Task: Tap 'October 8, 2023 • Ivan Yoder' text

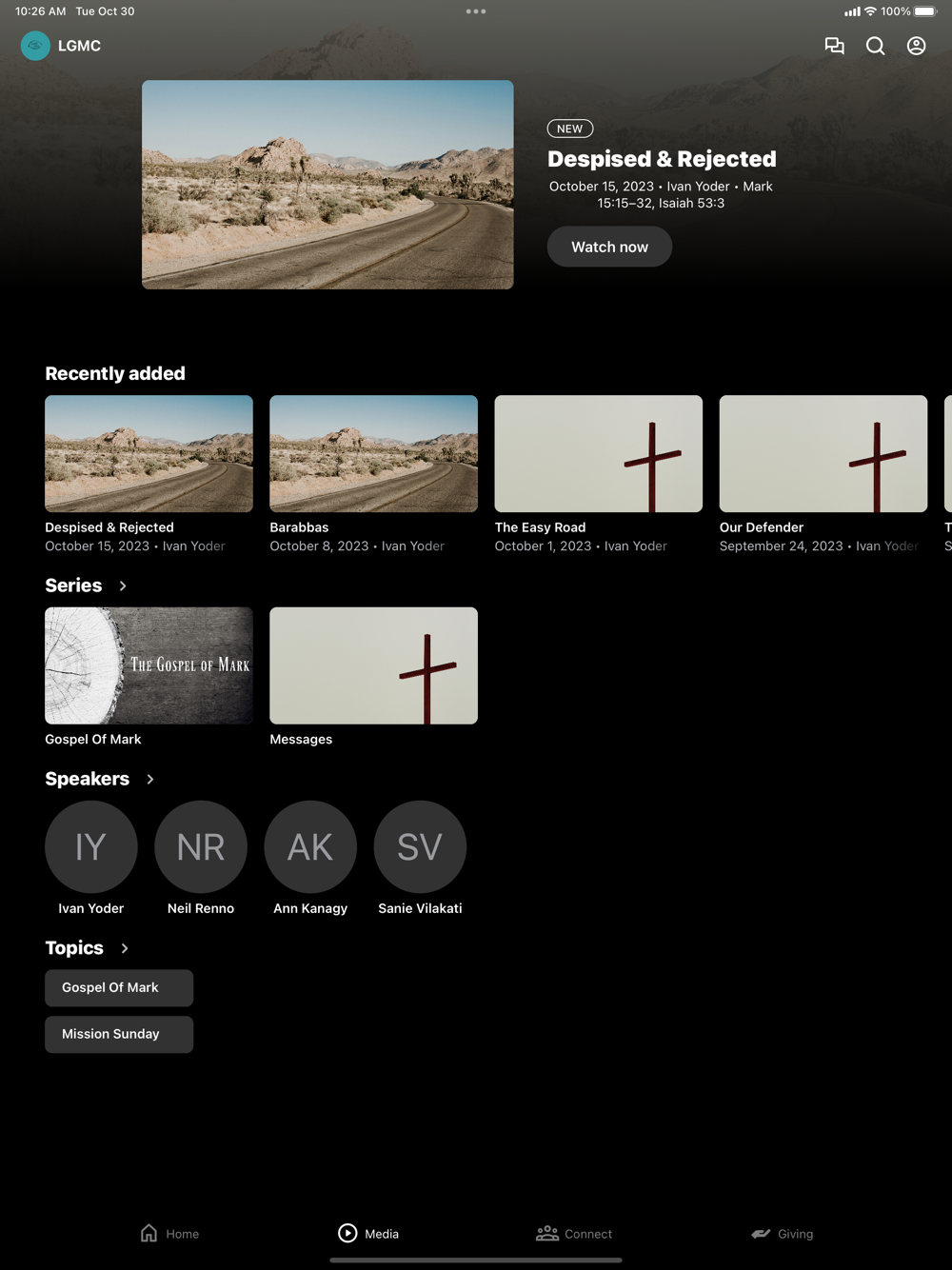Action: tap(357, 546)
